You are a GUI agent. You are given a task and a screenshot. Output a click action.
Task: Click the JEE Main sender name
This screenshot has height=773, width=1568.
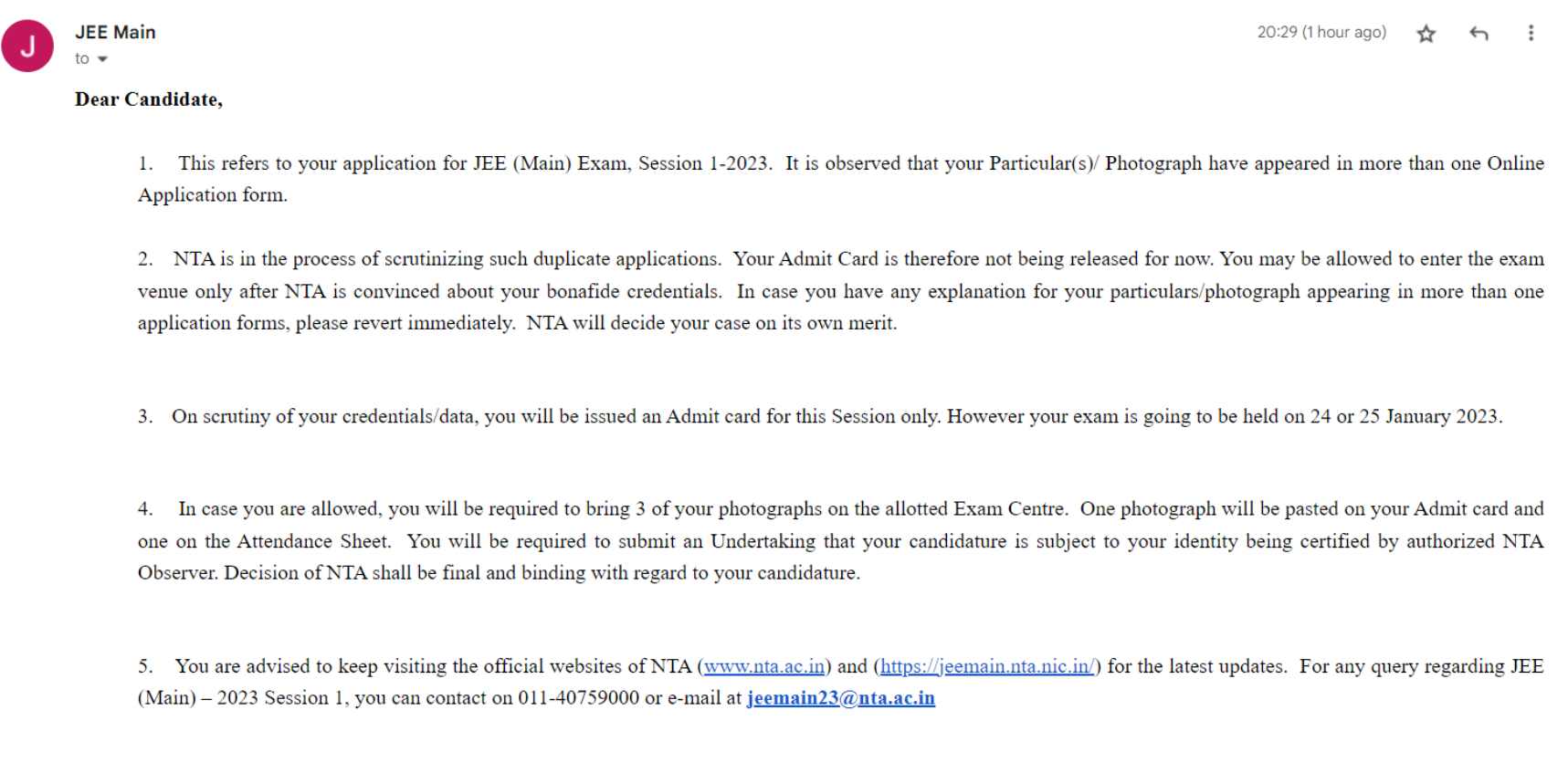[x=115, y=32]
